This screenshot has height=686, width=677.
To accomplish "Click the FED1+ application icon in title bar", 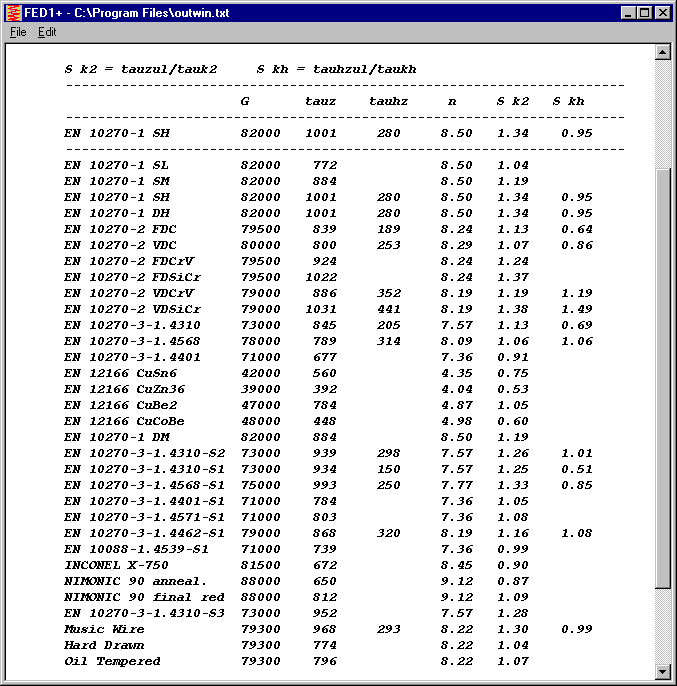I will 12,12.
